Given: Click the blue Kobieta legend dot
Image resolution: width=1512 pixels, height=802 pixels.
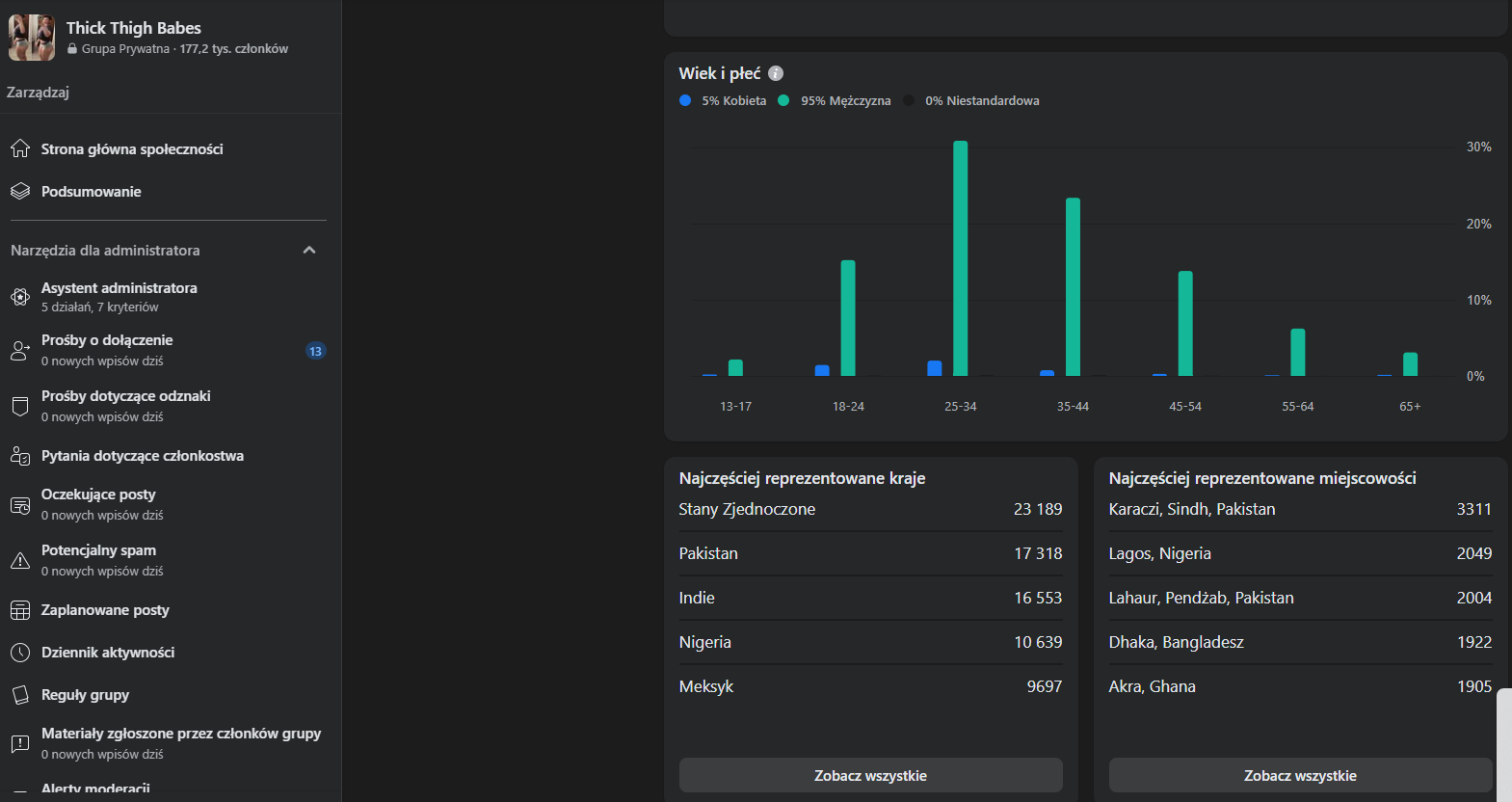Looking at the screenshot, I should pos(685,100).
